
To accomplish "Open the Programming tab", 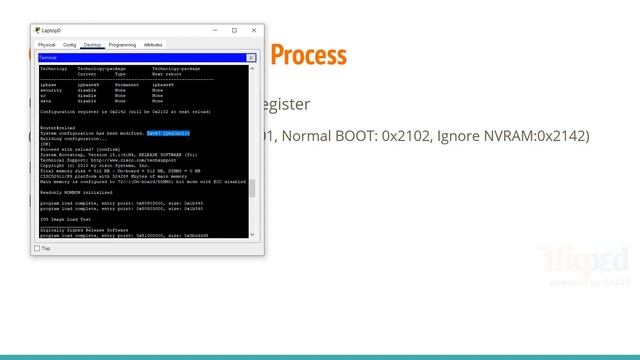I will click(122, 45).
